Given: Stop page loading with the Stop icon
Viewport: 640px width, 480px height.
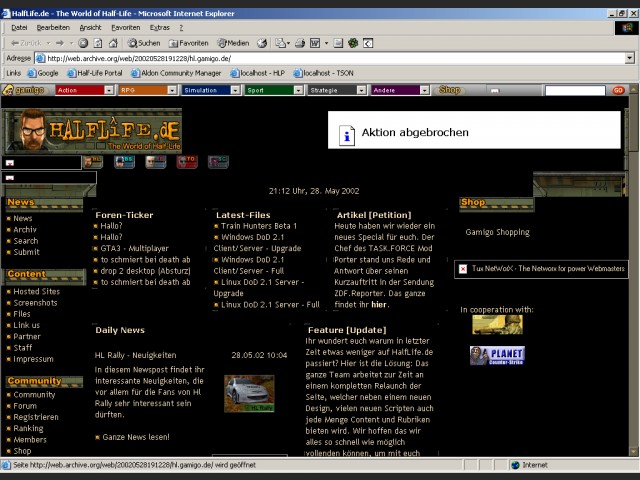Looking at the screenshot, I should click(x=83, y=43).
